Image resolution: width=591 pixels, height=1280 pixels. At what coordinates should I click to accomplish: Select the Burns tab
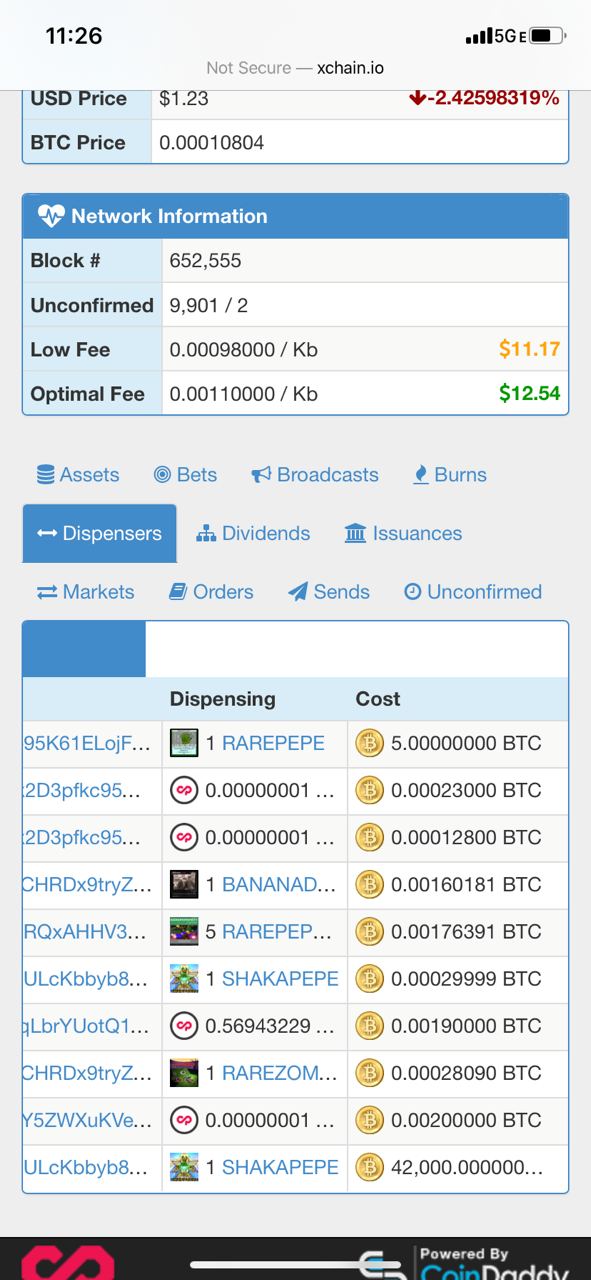point(450,475)
